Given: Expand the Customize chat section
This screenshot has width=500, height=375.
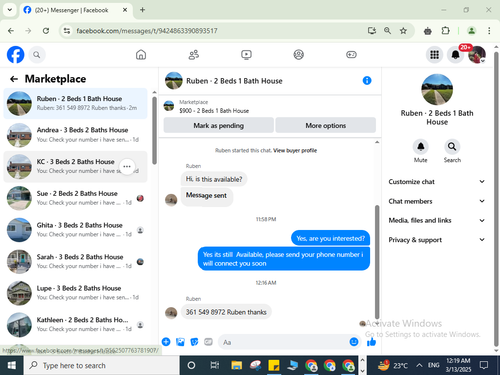Looking at the screenshot, I should tap(436, 182).
